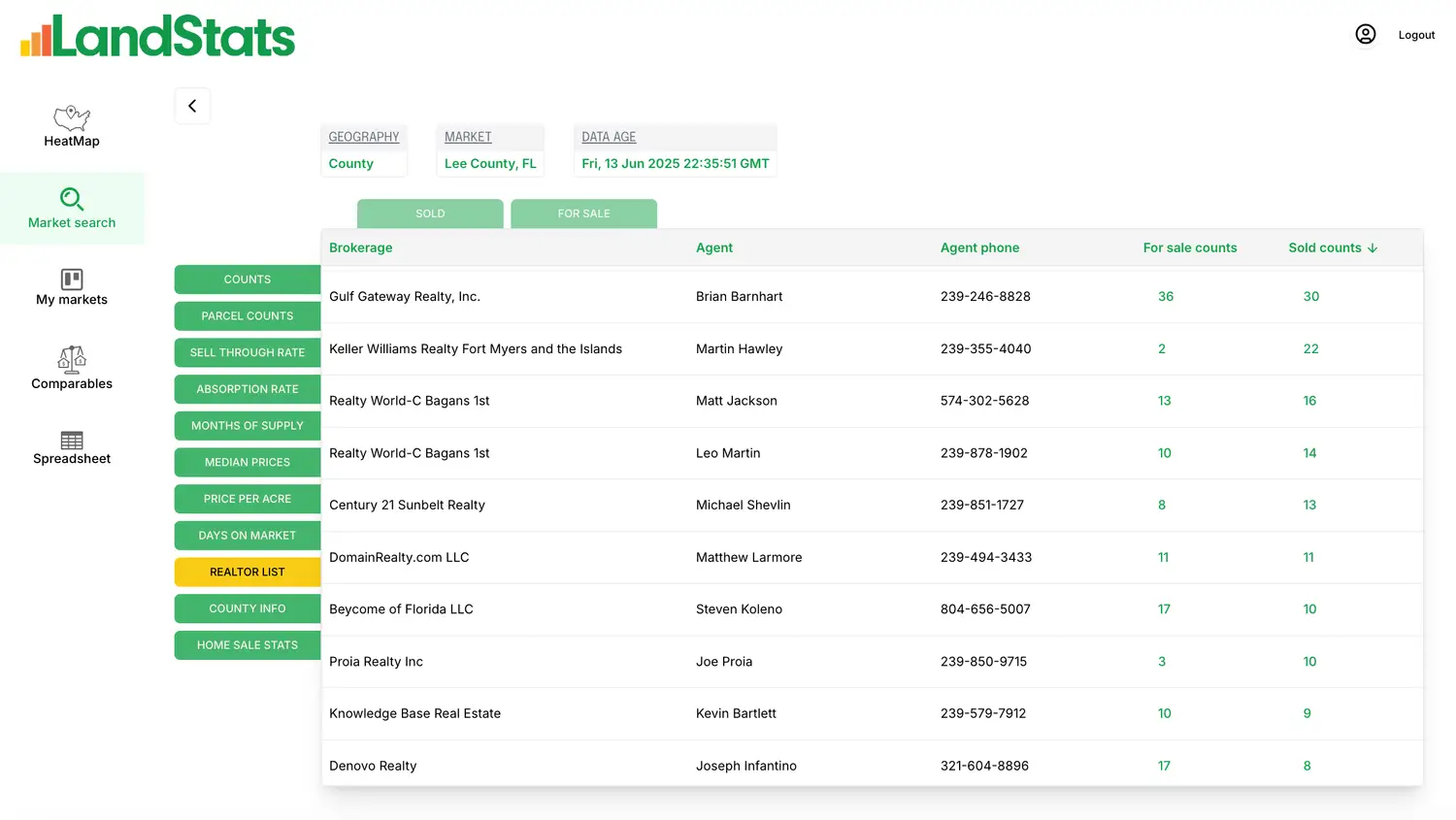The width and height of the screenshot is (1456, 820).
Task: Collapse panel with back chevron button
Action: (192, 106)
